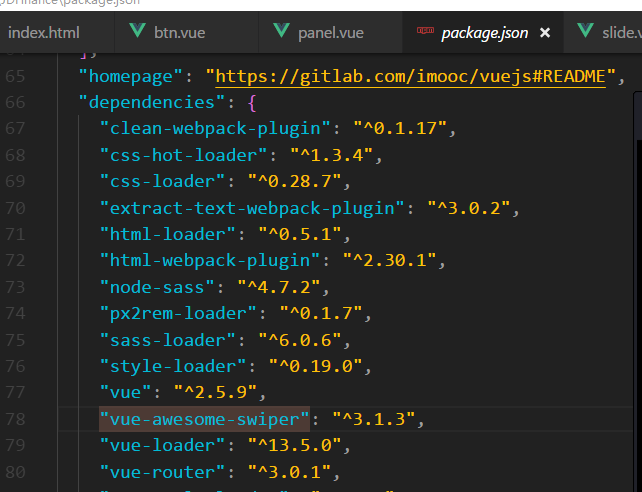Viewport: 642px width, 492px height.
Task: Click the "^0.1.17" version value
Action: pos(400,129)
